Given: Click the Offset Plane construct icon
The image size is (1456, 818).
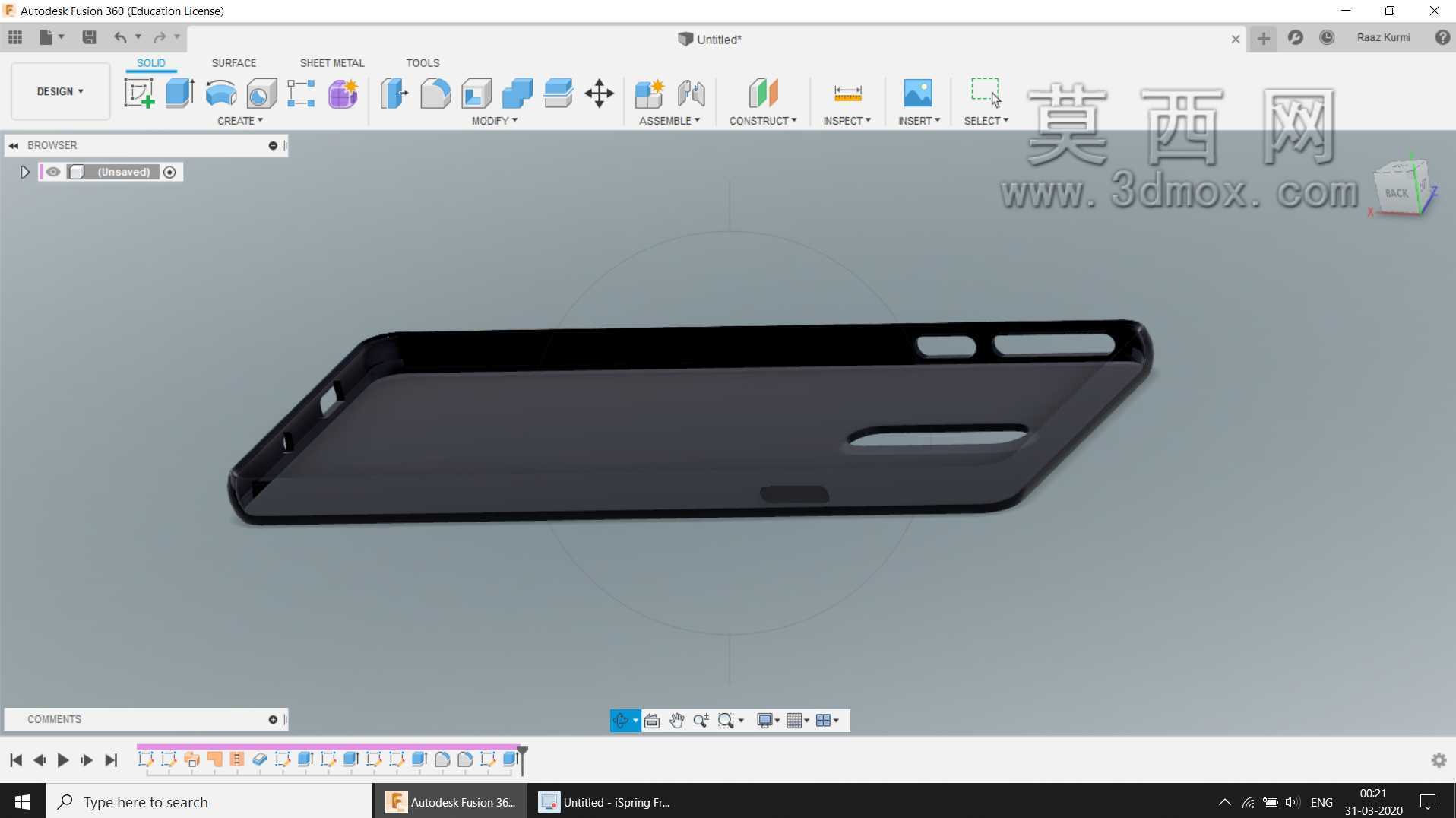Looking at the screenshot, I should point(763,94).
